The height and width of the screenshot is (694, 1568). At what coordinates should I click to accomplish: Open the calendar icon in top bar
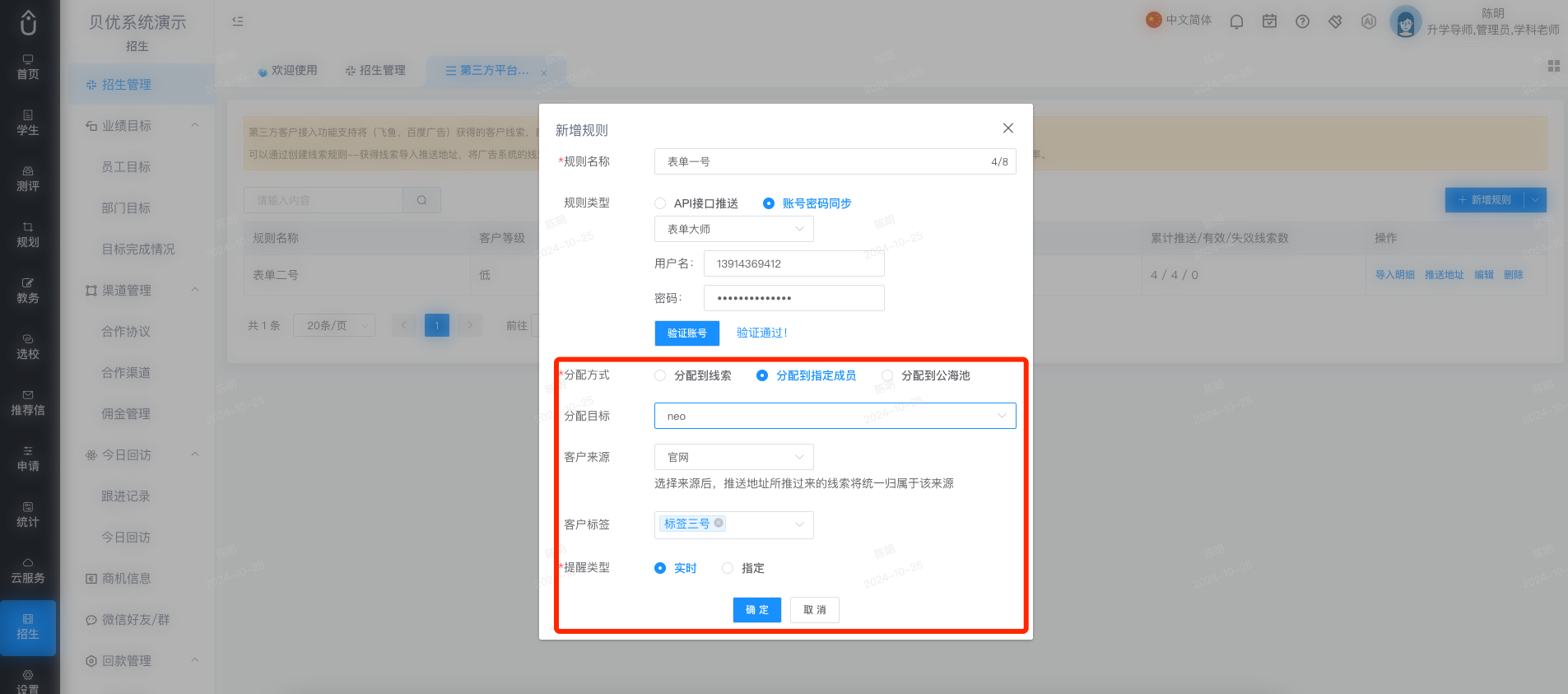pos(1269,21)
